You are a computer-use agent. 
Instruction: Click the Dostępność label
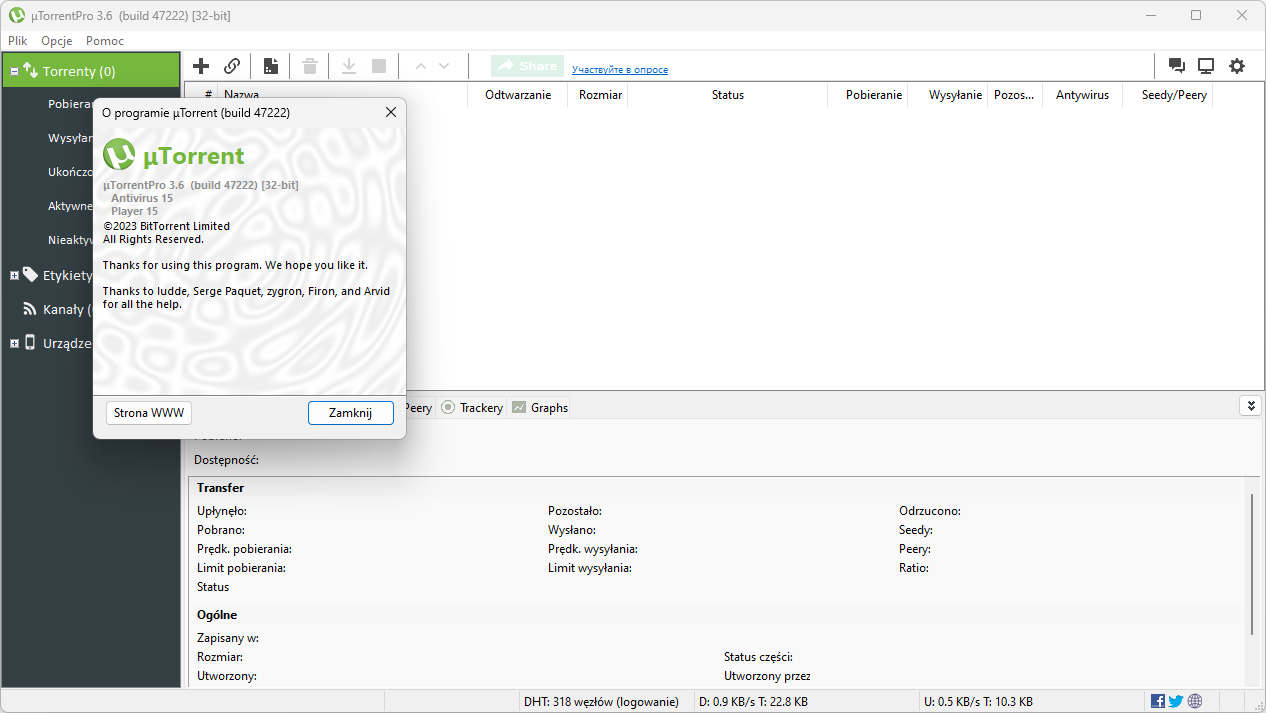226,460
